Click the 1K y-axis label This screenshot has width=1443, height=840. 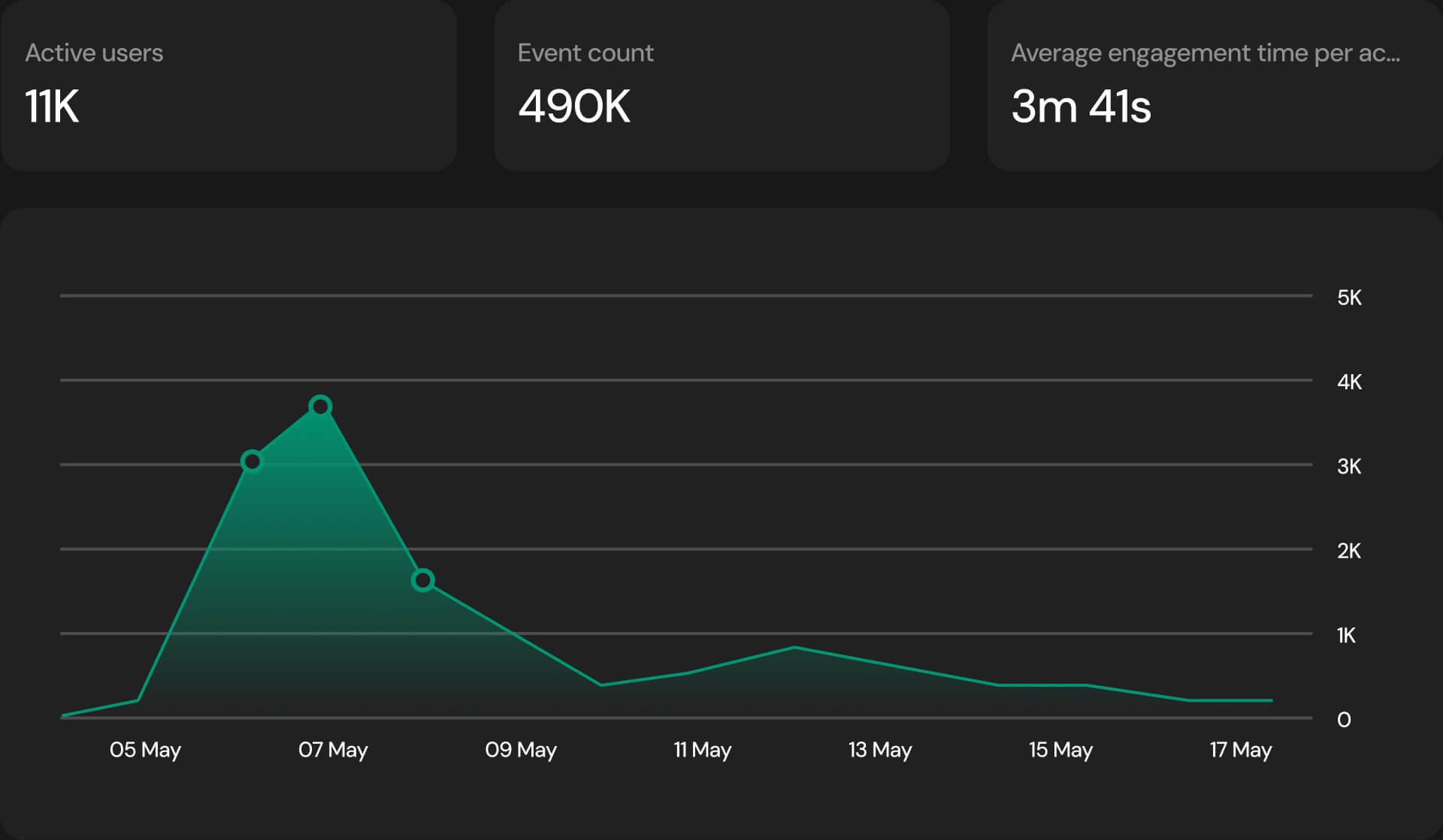(x=1346, y=636)
